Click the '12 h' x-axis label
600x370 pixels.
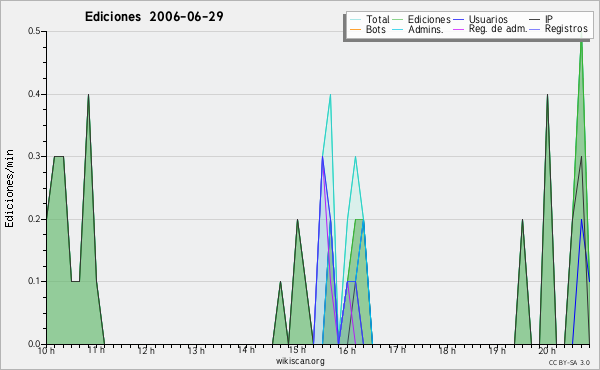(x=146, y=350)
